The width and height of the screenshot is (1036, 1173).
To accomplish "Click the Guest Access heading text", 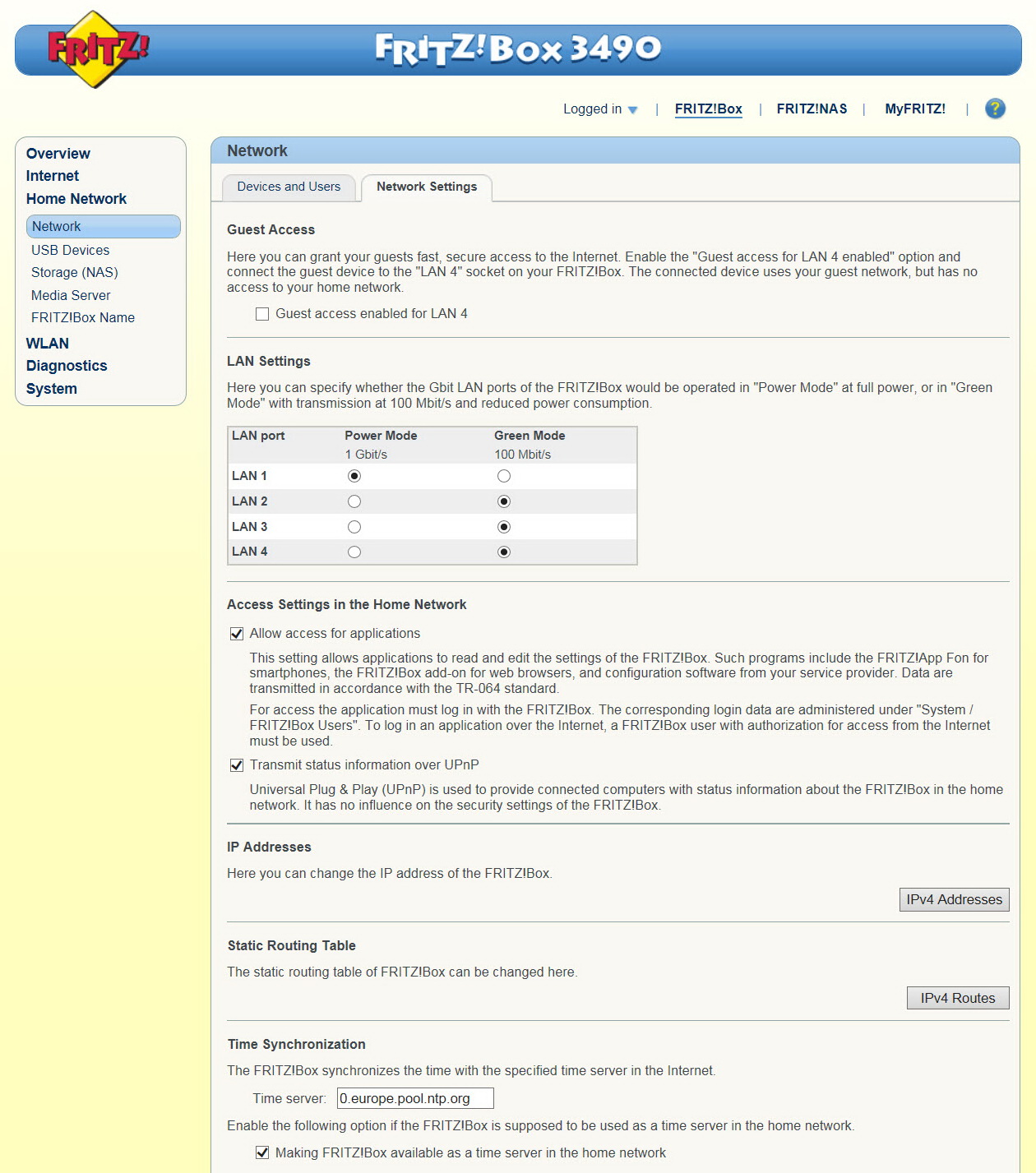I will [271, 229].
